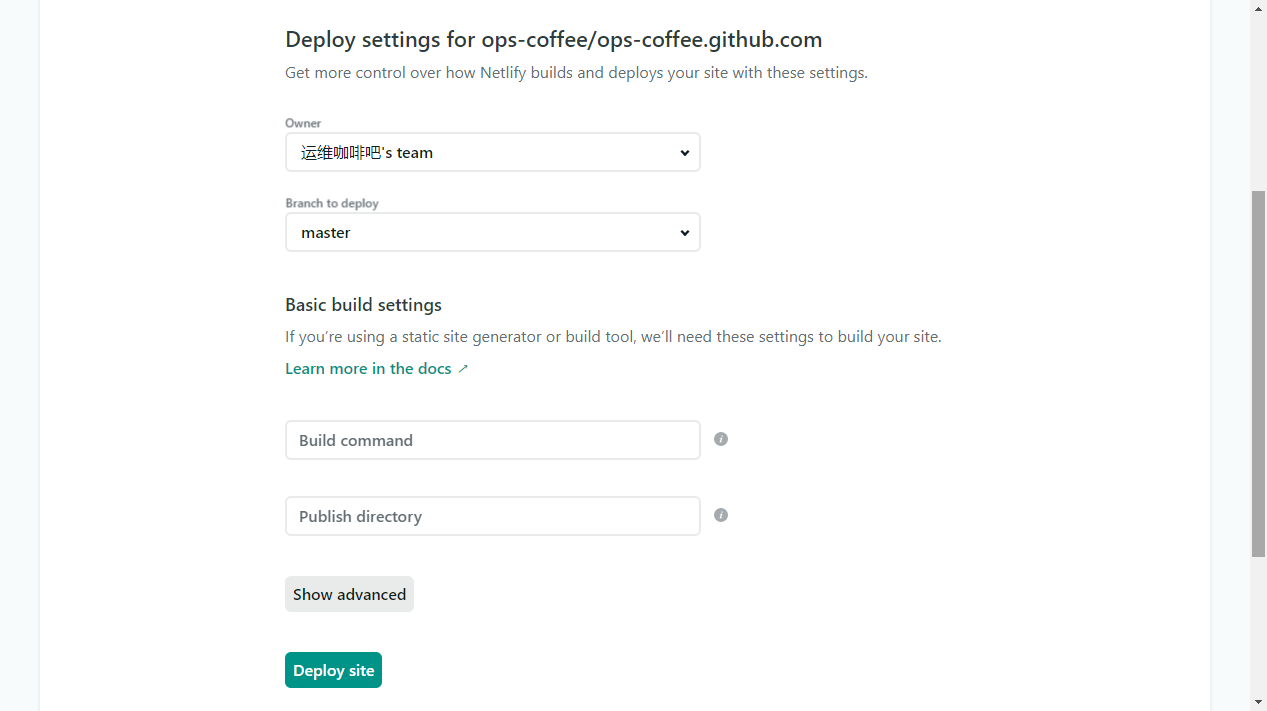Expand the Show advanced settings section
The height and width of the screenshot is (711, 1267).
[349, 594]
